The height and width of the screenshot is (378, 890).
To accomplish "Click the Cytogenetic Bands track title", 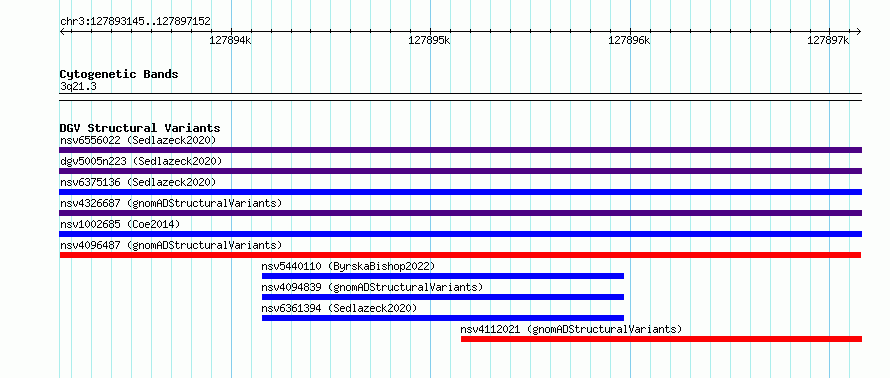I will coord(119,74).
